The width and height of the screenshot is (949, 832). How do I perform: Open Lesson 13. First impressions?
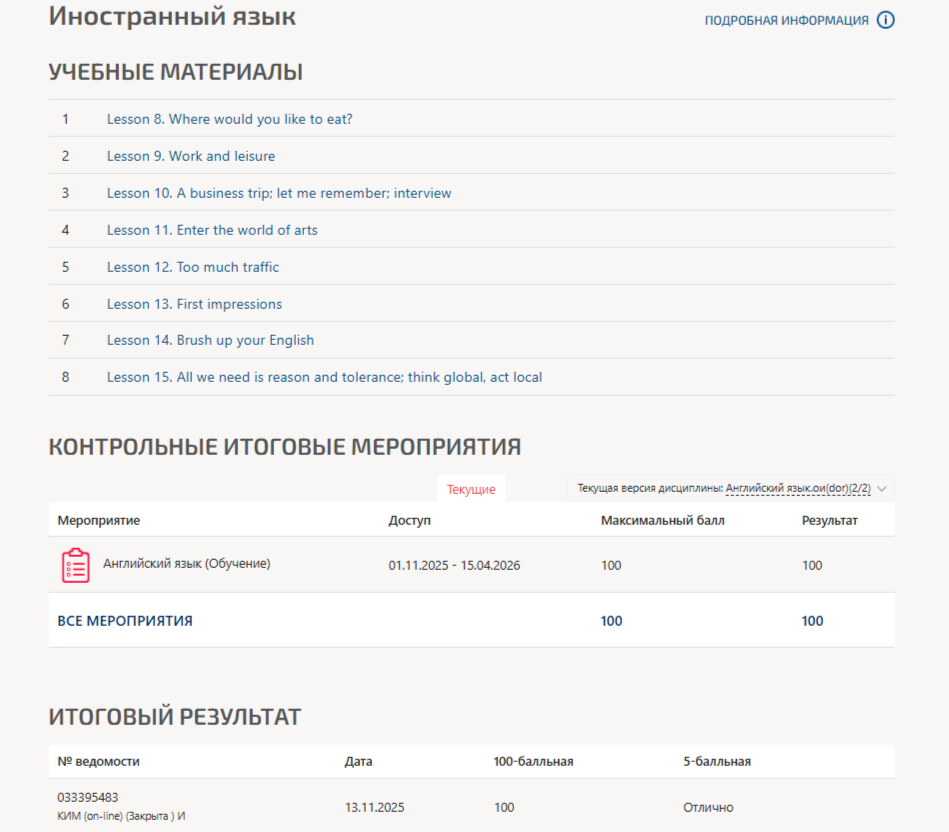point(194,304)
